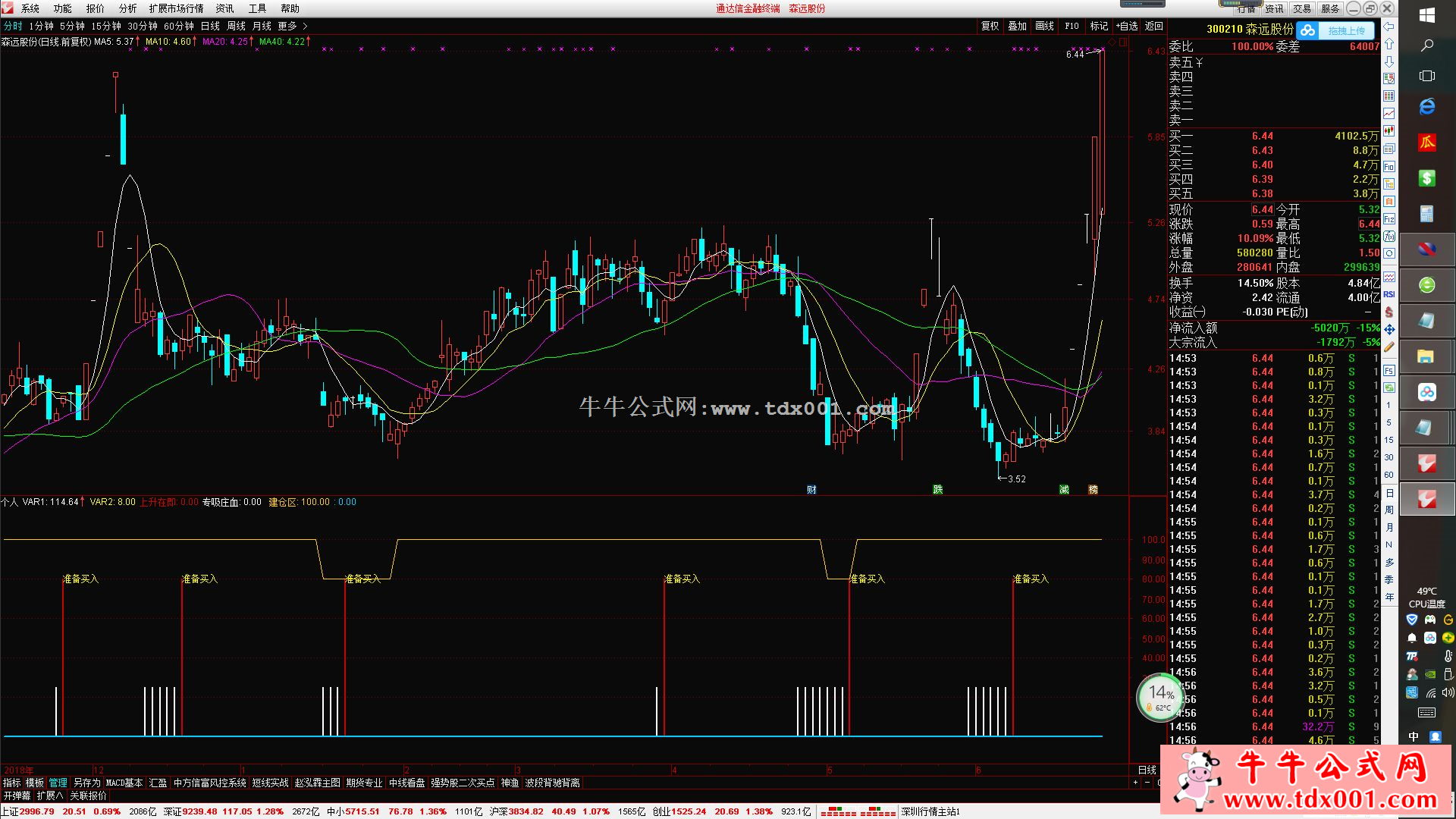Open the 扩展市场行情 menu
Screen dimensions: 1456x819
click(x=176, y=8)
